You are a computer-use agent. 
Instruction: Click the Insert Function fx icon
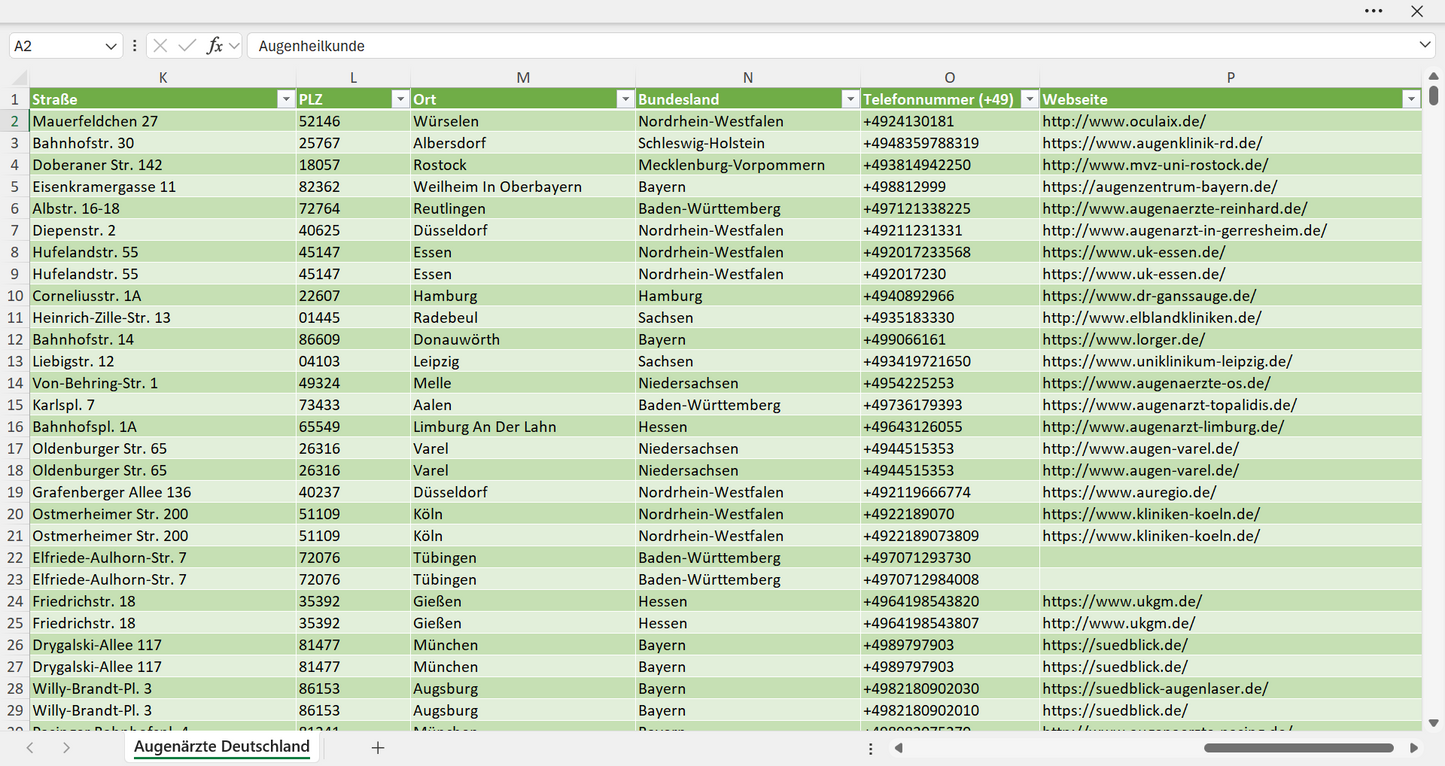coord(214,46)
